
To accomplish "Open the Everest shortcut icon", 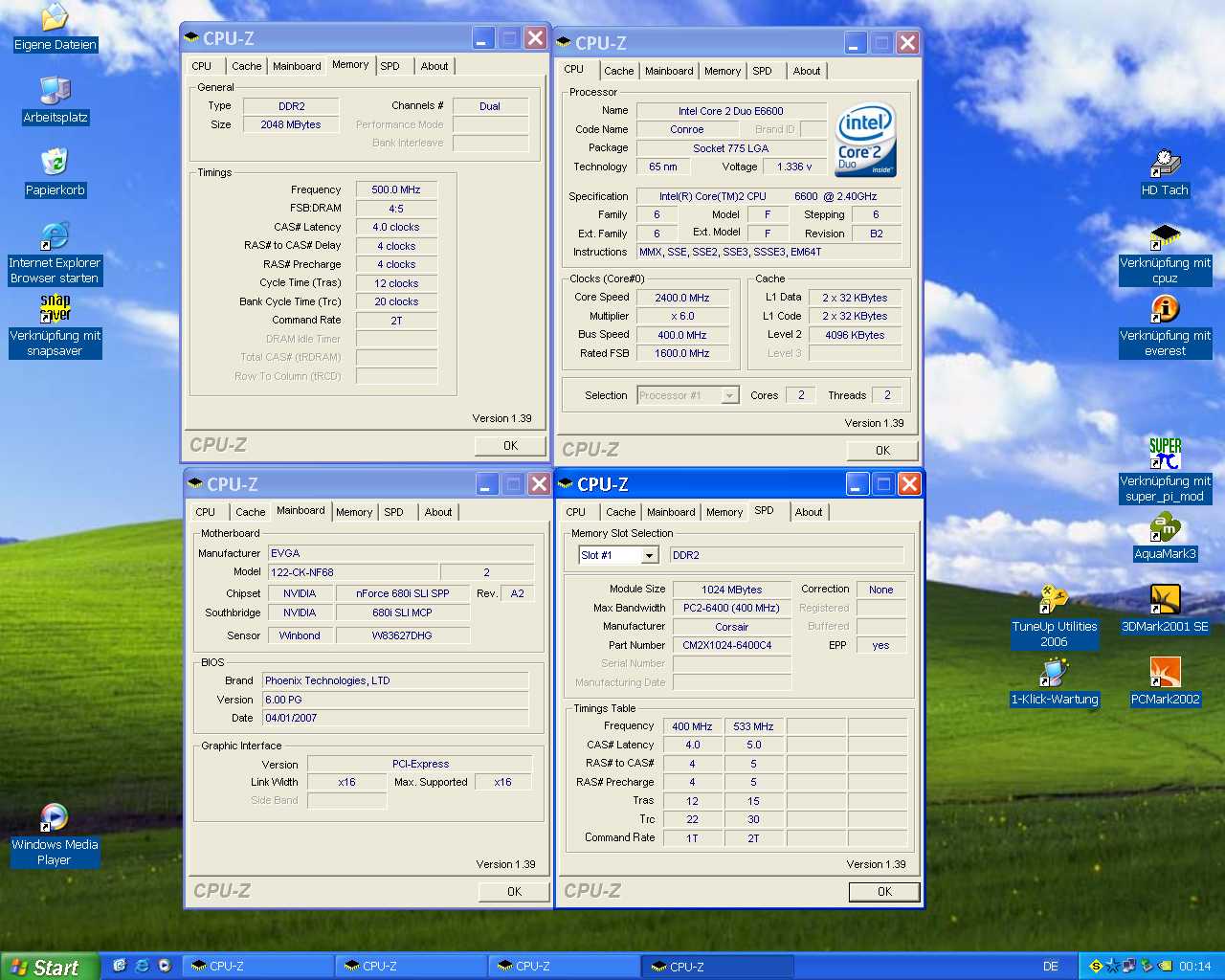I will pyautogui.click(x=1165, y=309).
